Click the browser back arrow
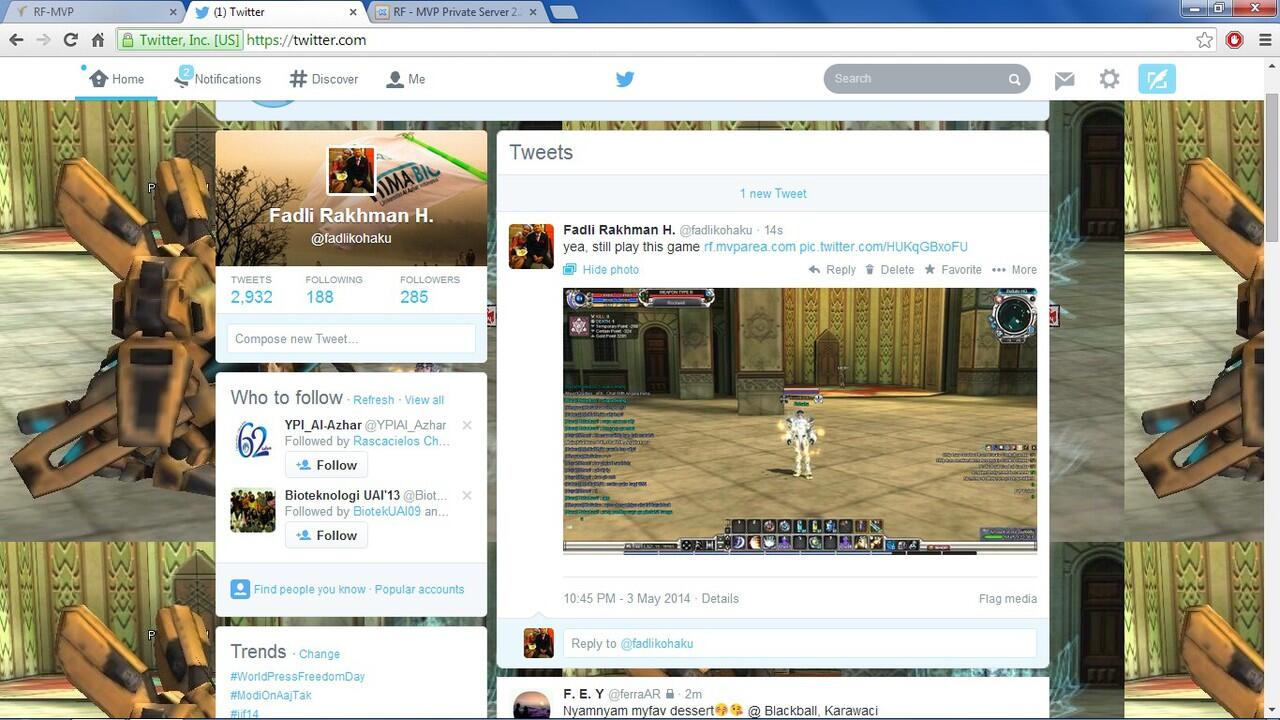Image resolution: width=1280 pixels, height=720 pixels. [x=16, y=40]
